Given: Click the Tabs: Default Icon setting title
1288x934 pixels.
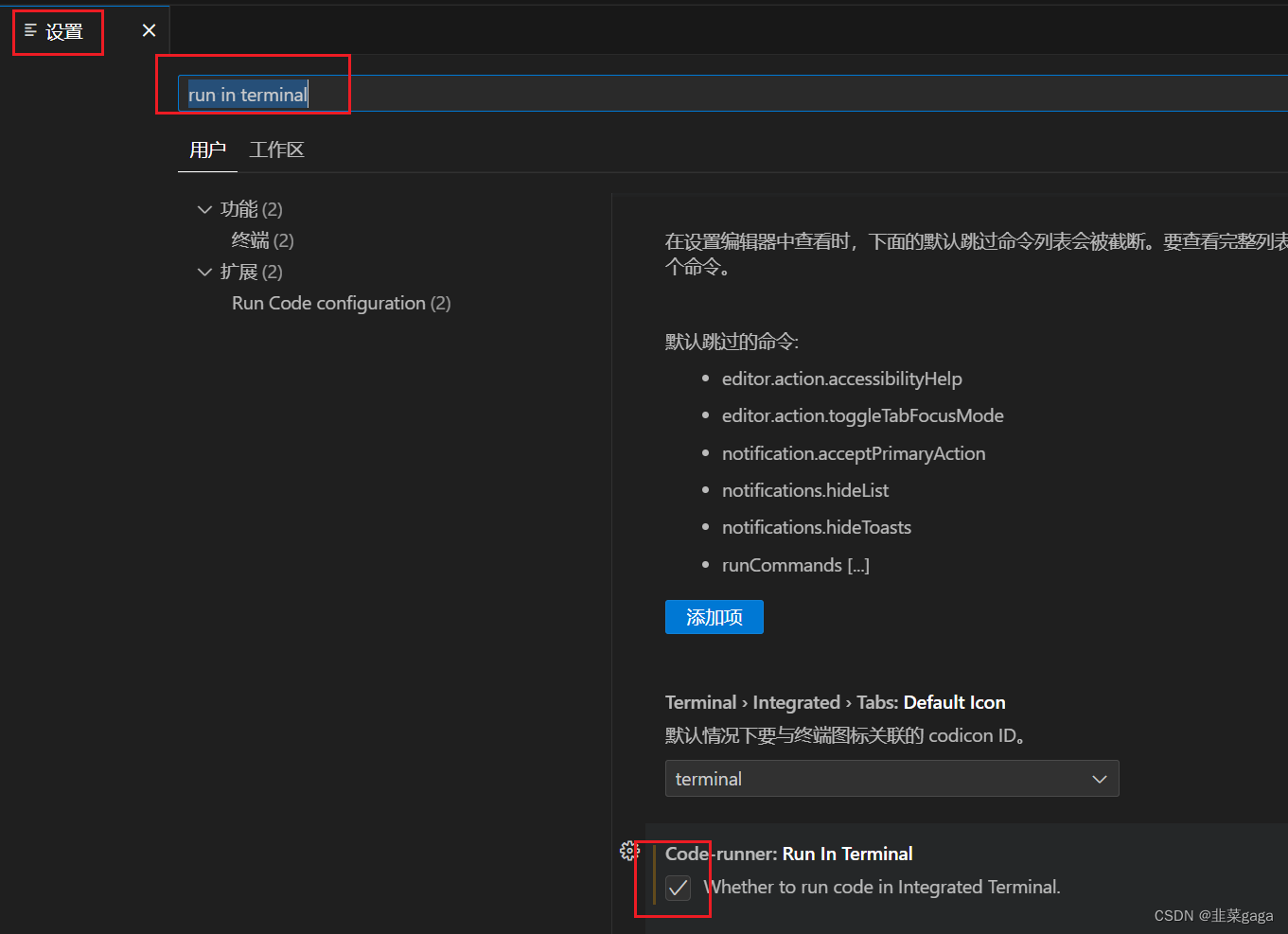Looking at the screenshot, I should (836, 702).
